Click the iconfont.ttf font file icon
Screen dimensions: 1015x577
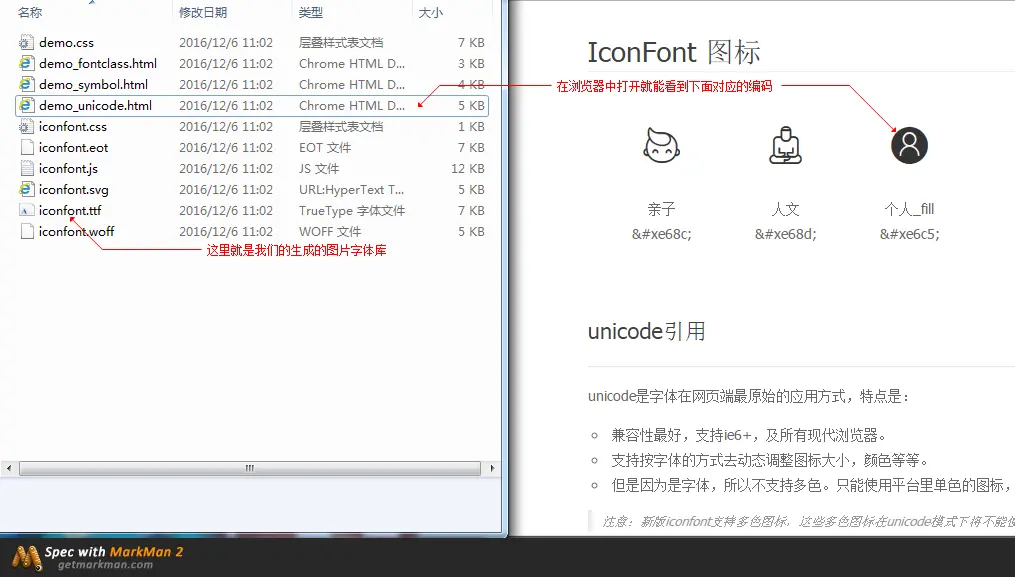pyautogui.click(x=26, y=210)
